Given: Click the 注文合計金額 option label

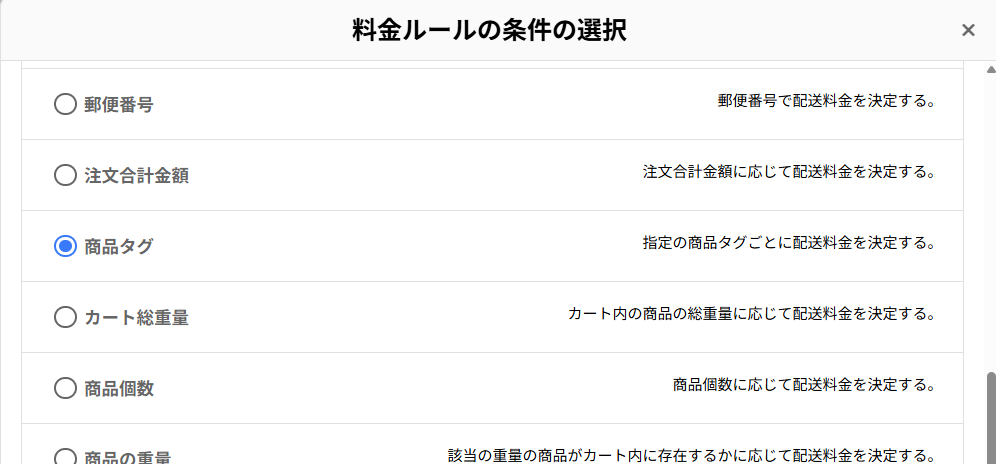Looking at the screenshot, I should [137, 175].
